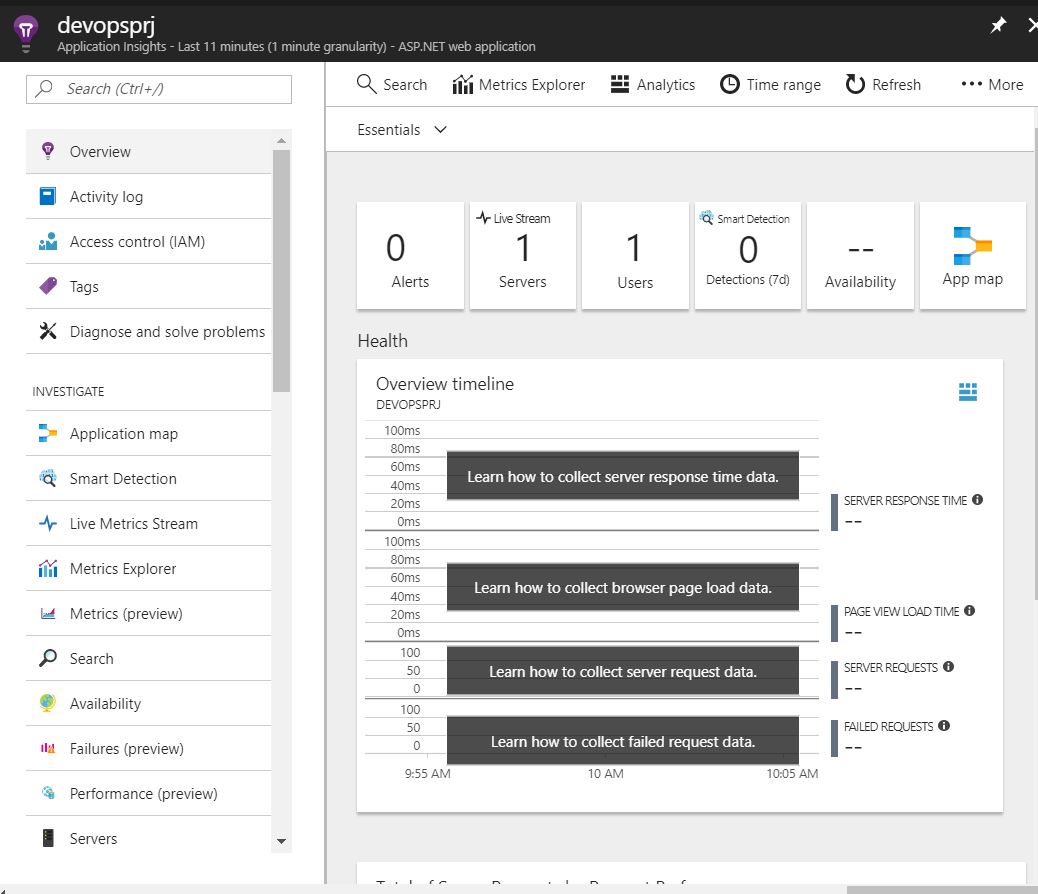
Task: Click the Failures (preview) icon
Action: click(48, 748)
